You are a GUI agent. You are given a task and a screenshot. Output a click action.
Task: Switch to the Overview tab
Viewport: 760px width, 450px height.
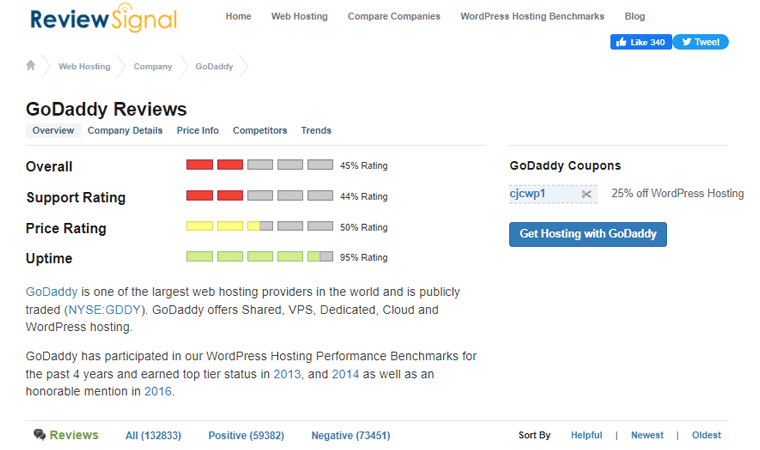click(x=53, y=130)
